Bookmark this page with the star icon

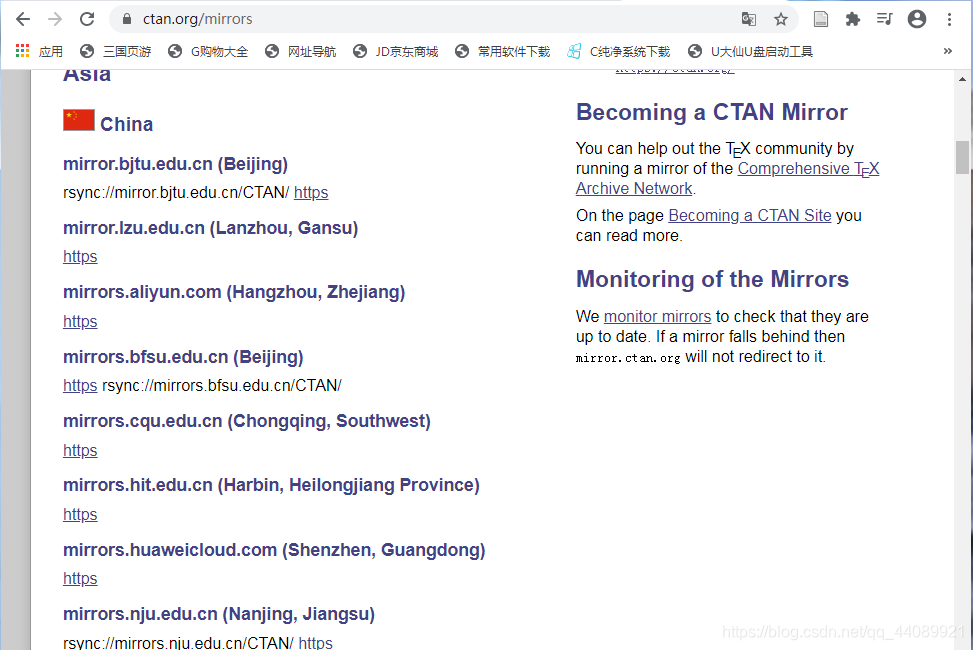tap(781, 19)
